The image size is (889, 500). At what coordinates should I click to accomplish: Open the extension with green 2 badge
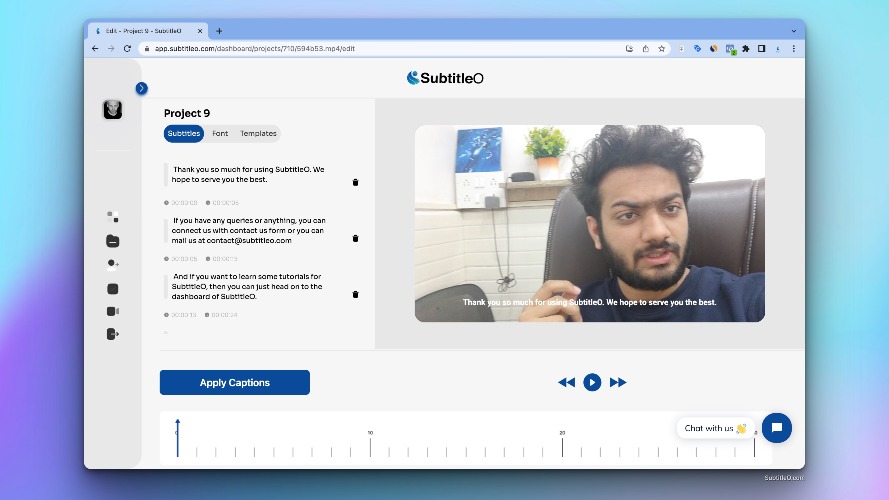(730, 49)
